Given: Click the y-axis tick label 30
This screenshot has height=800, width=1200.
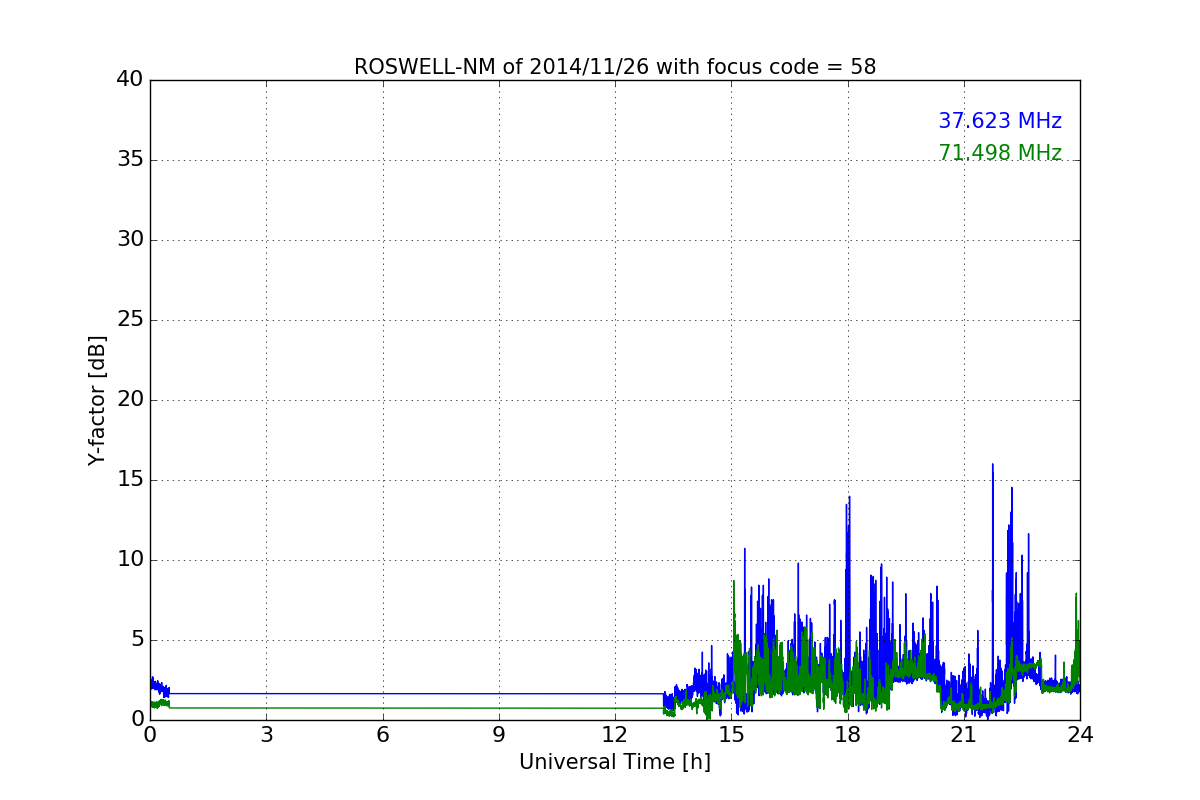Looking at the screenshot, I should (x=130, y=239).
